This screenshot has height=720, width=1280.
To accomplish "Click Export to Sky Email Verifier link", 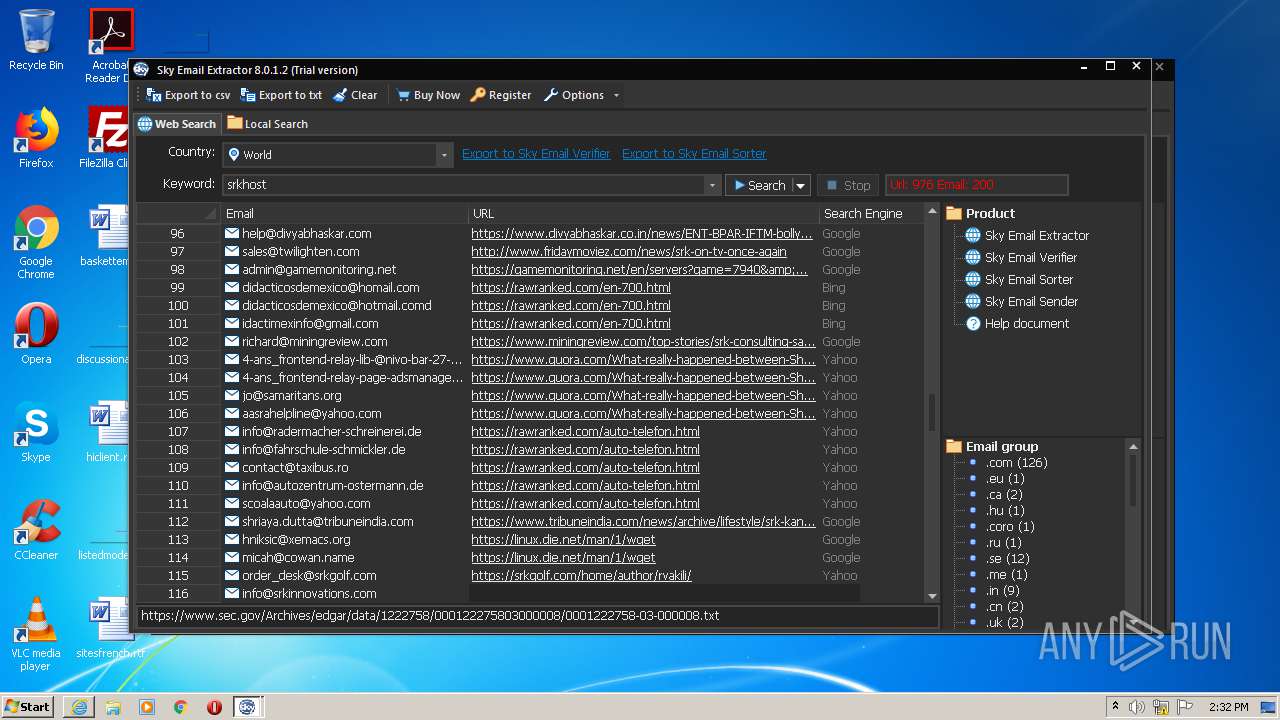I will [536, 154].
